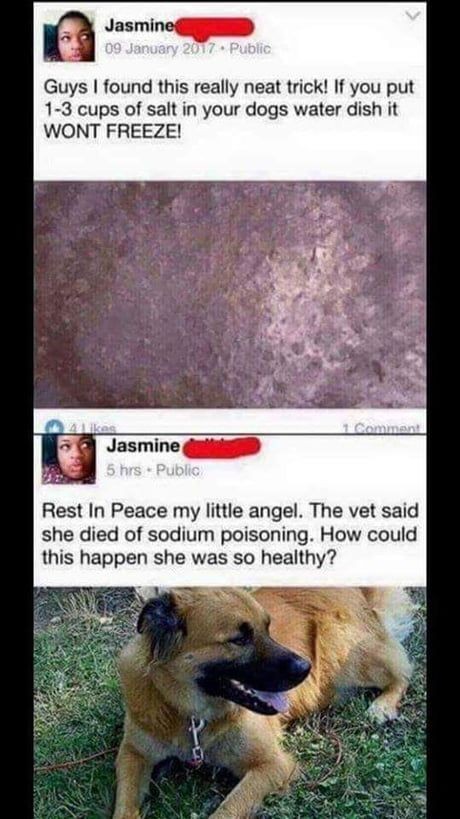Screen dimensions: 460x819
Task: Click the Rest In Peace post text
Action: [230, 534]
